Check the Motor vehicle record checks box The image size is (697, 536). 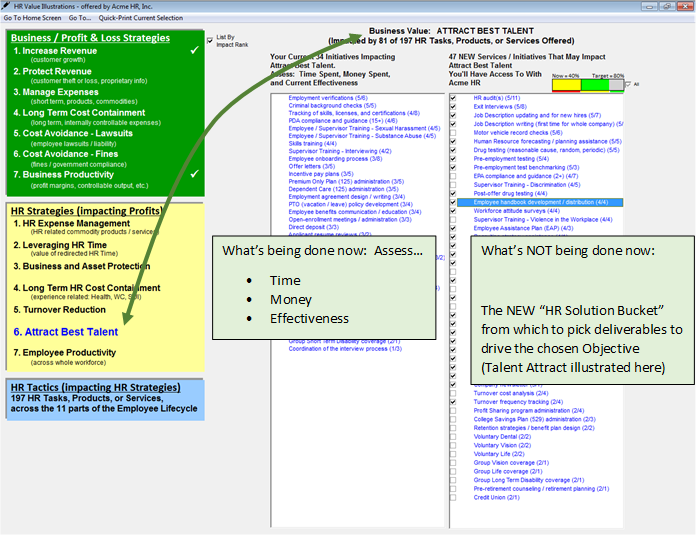pos(454,132)
